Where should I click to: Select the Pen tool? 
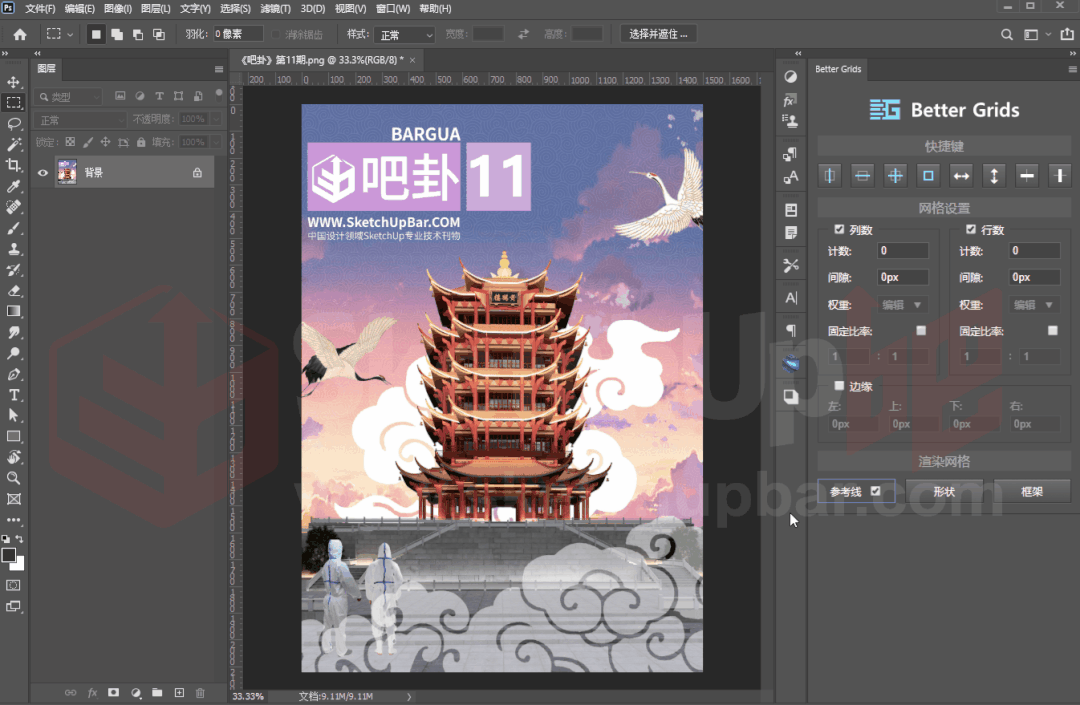click(x=14, y=374)
